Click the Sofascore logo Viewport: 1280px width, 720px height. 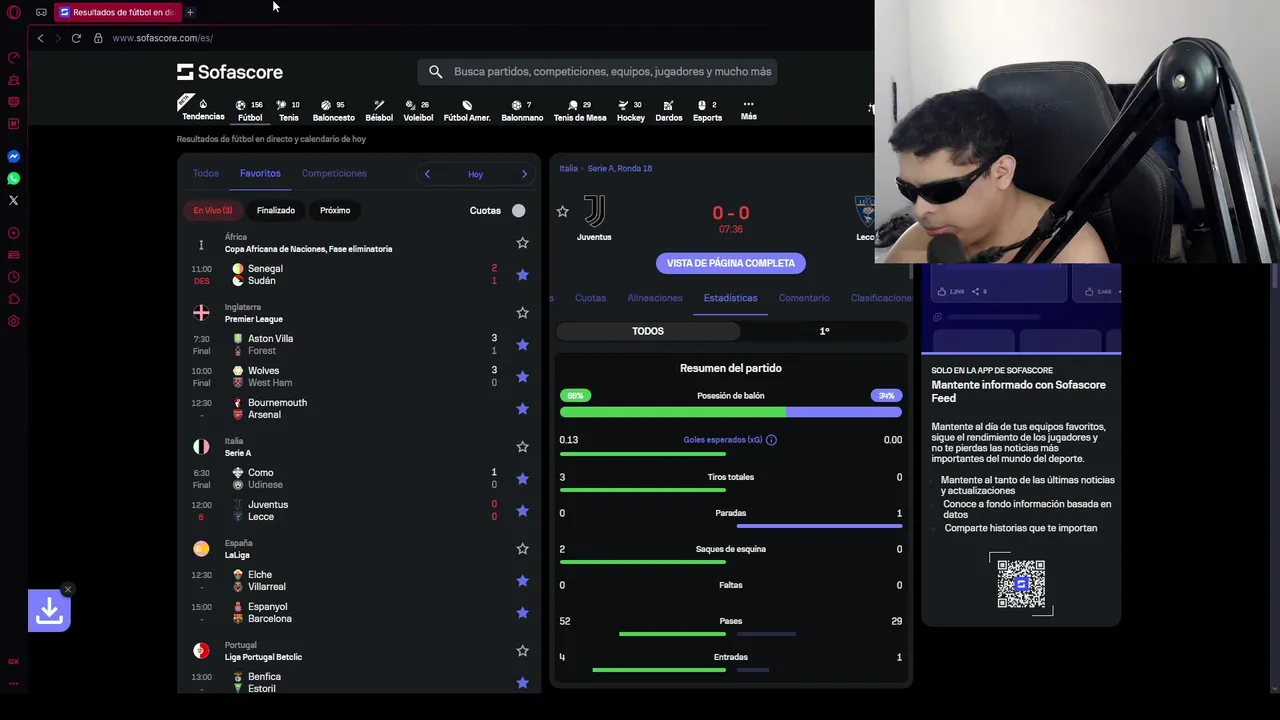[x=230, y=72]
